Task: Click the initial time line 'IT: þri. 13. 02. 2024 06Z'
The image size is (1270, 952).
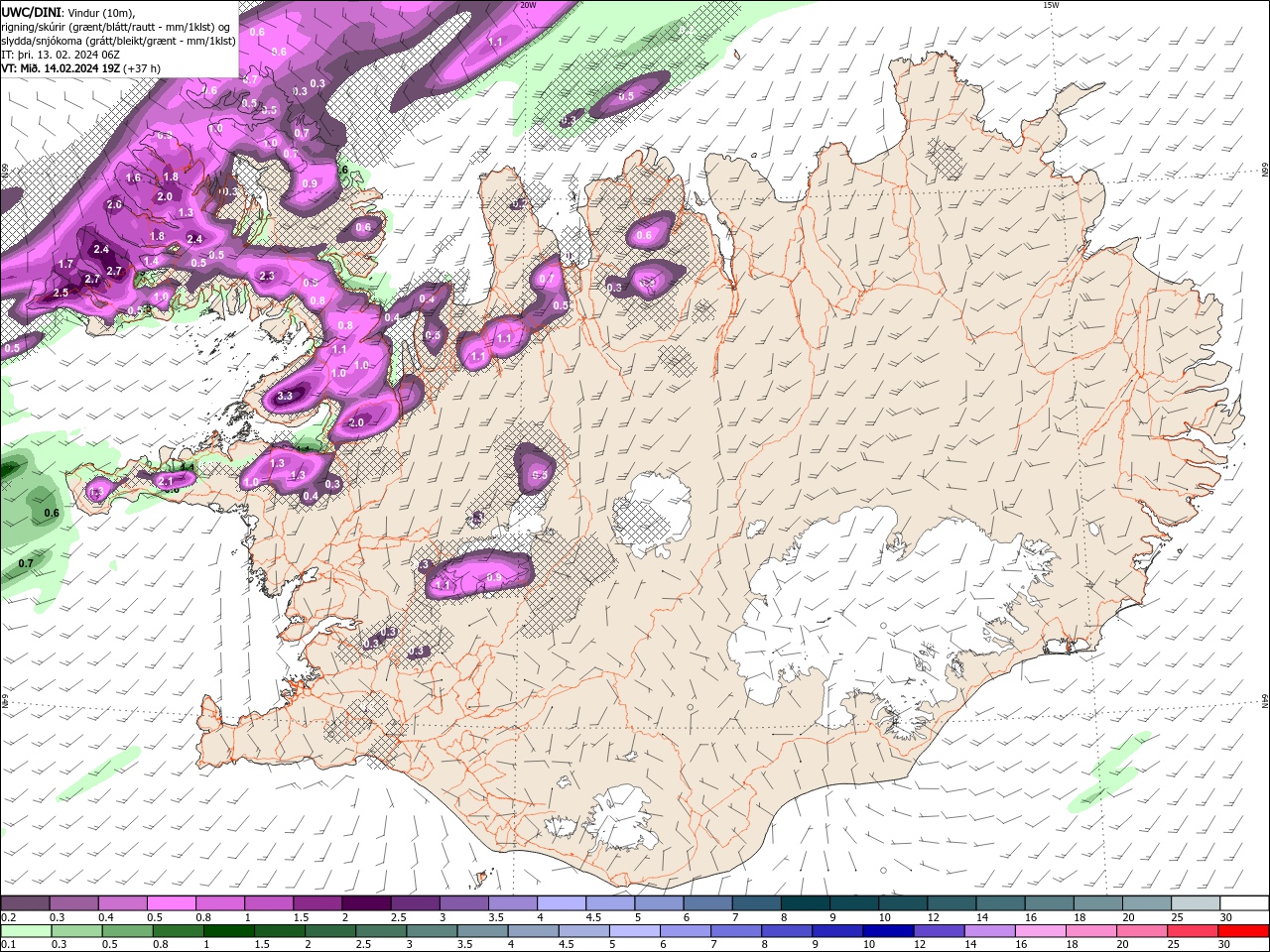Action: pos(63,55)
